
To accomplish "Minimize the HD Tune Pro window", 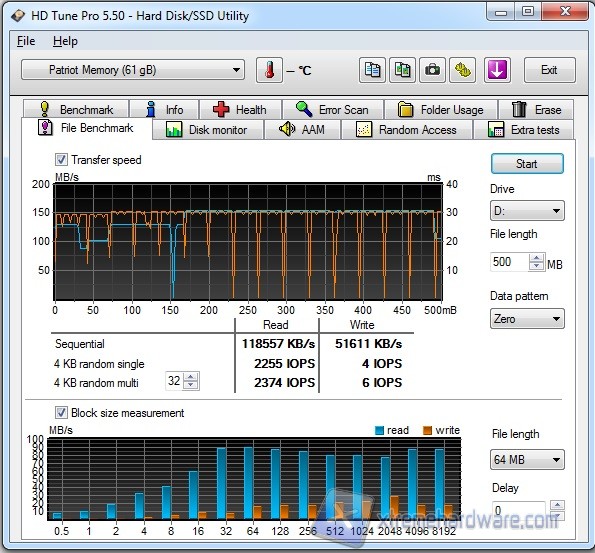I will point(501,13).
